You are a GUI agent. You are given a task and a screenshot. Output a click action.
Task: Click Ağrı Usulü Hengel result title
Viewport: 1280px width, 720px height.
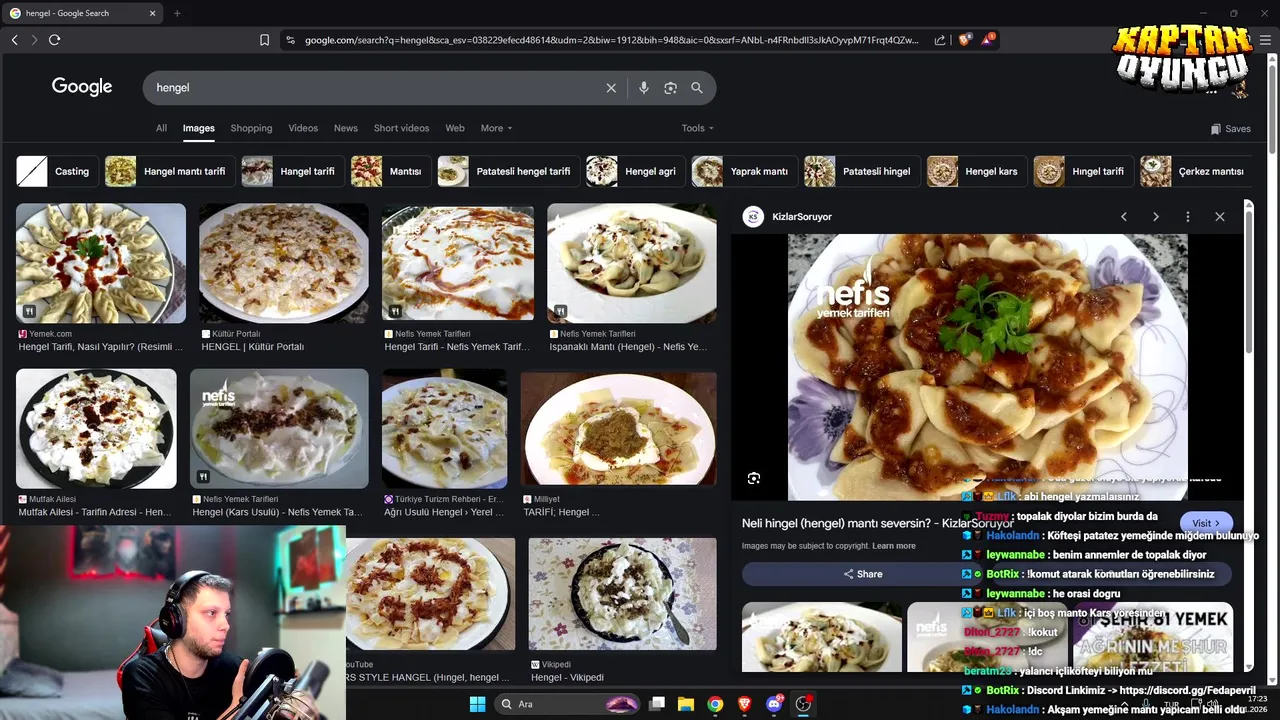click(x=444, y=512)
